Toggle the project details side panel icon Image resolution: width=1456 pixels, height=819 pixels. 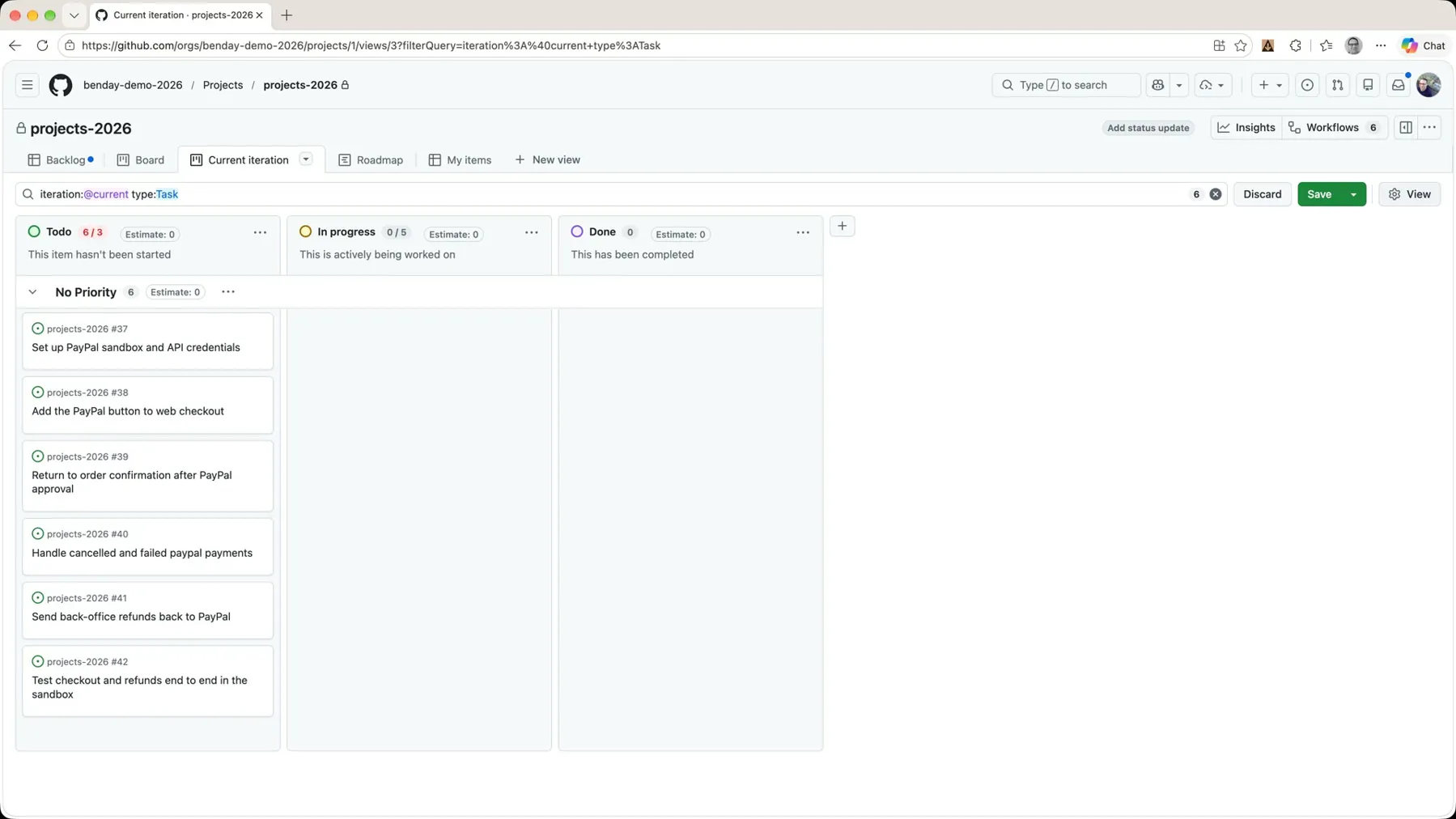[x=1406, y=128]
